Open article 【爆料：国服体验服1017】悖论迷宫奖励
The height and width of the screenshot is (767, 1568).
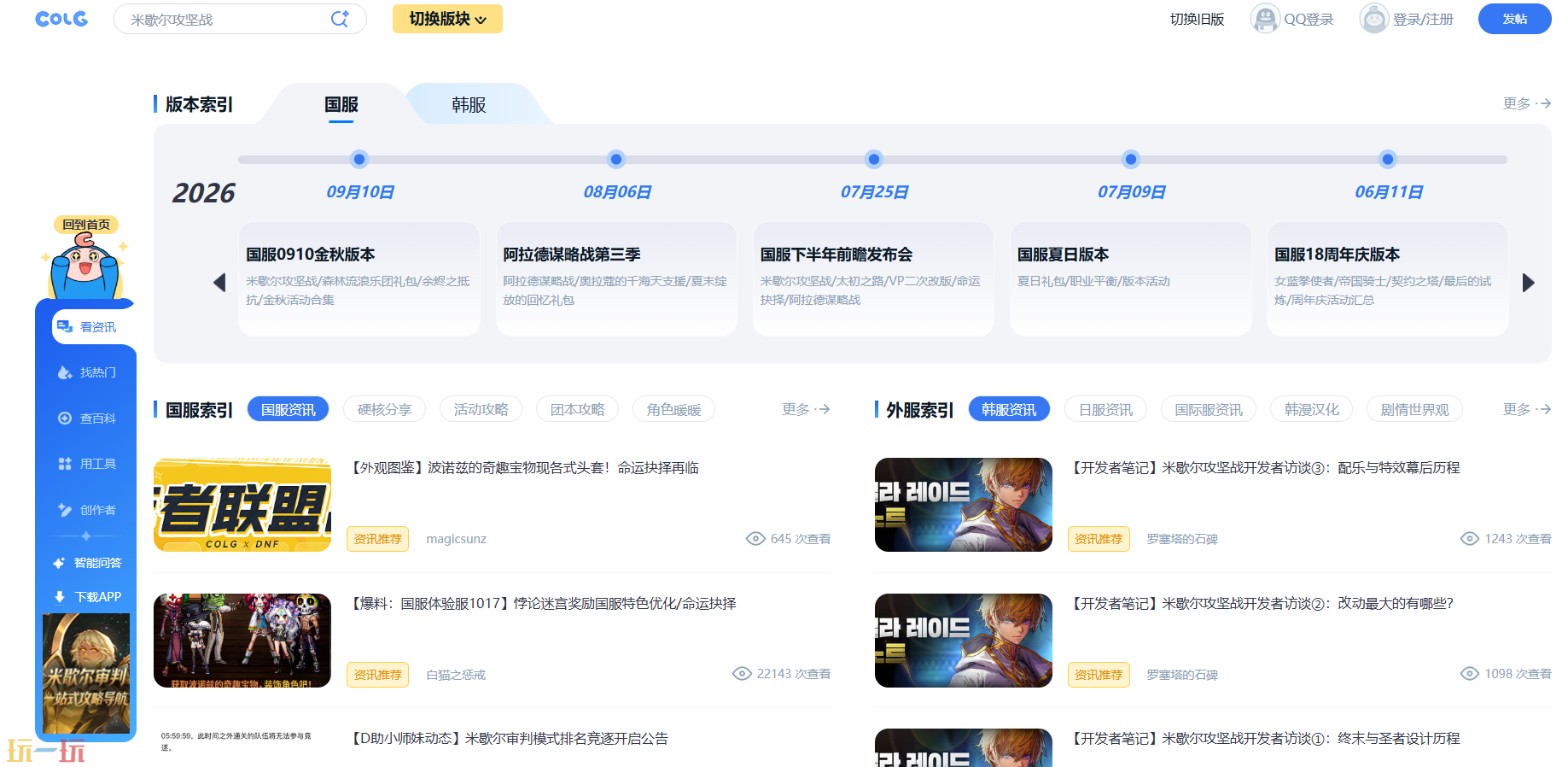click(544, 604)
